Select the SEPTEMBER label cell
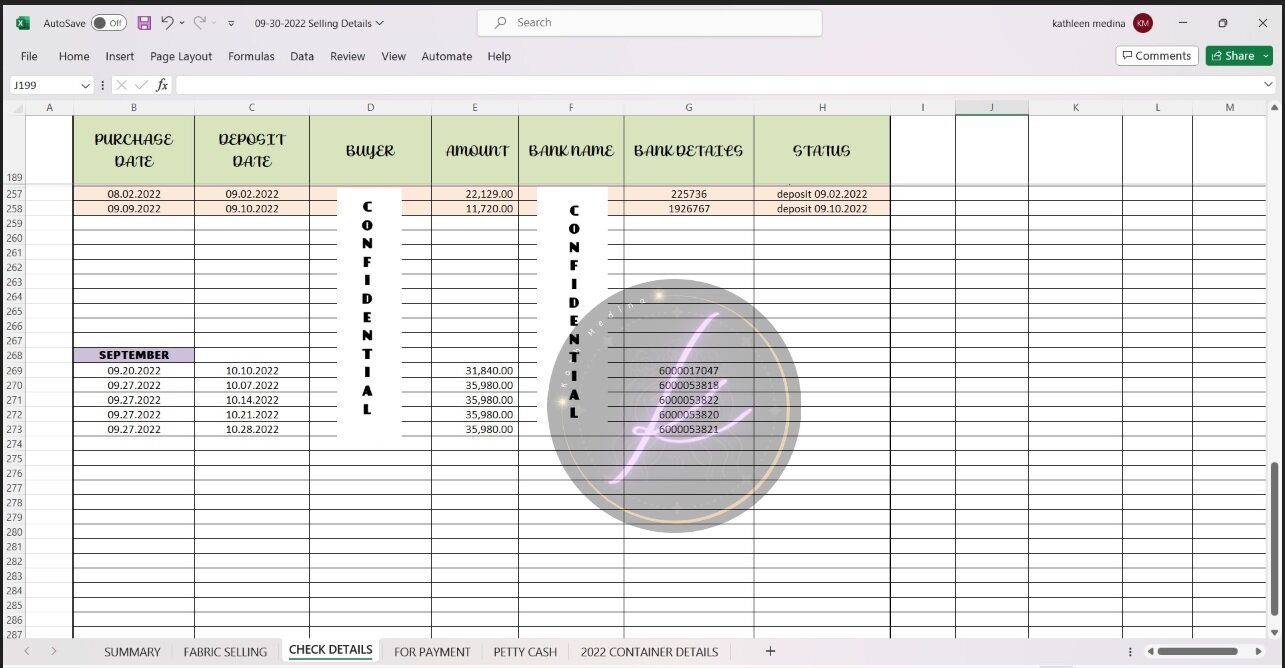Viewport: 1285px width, 668px height. coord(134,355)
